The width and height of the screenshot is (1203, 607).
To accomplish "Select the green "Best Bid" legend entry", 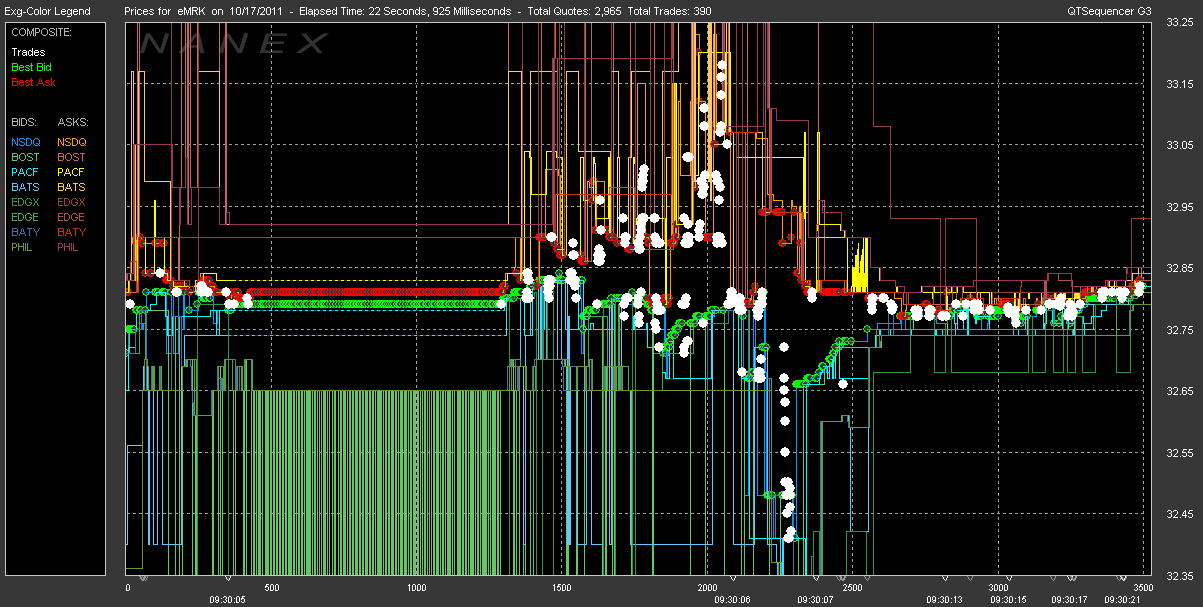I will coord(32,67).
